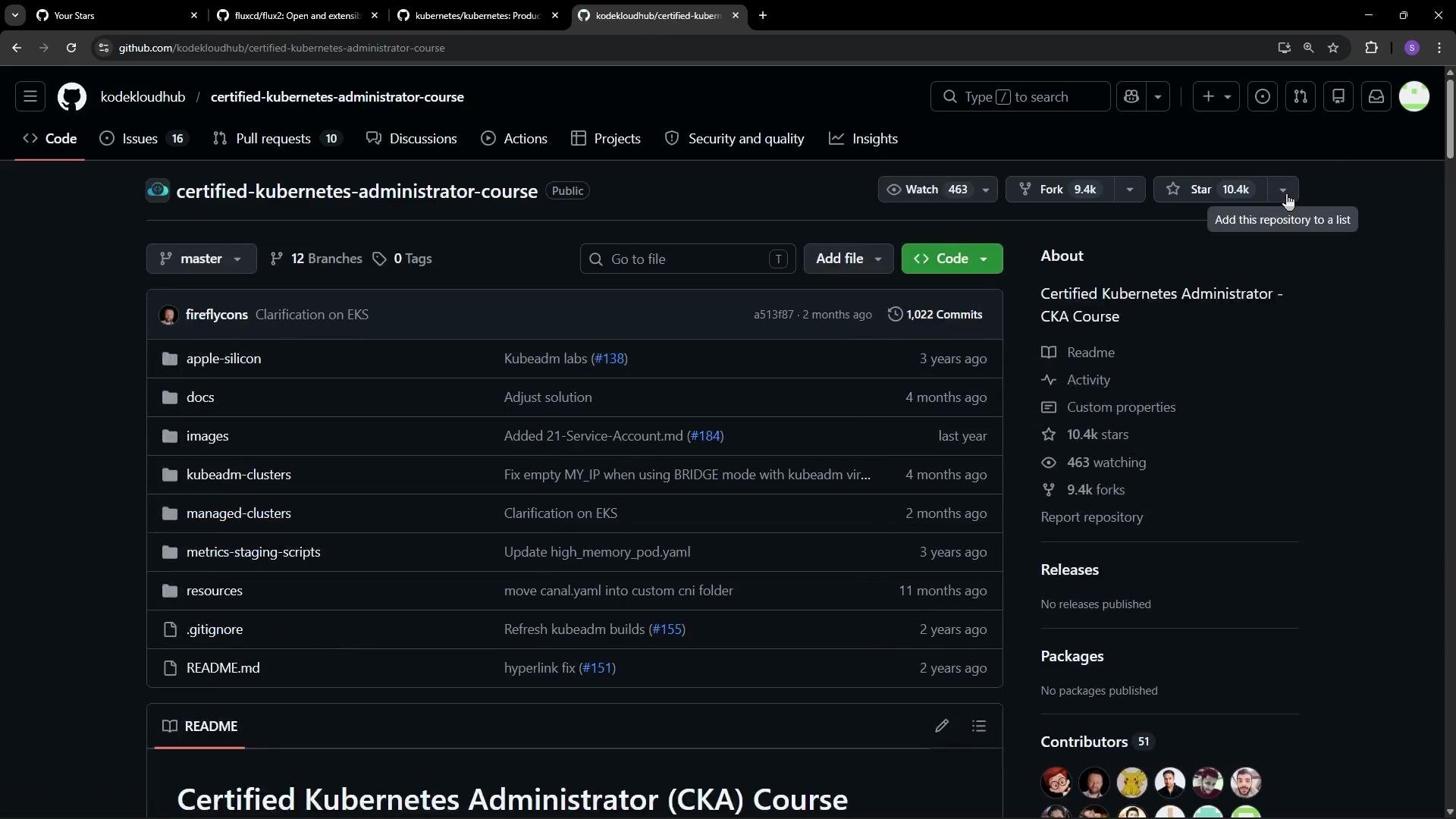Switch to the fluxcd/flux2 browser tab
The image size is (1456, 819).
click(x=296, y=15)
